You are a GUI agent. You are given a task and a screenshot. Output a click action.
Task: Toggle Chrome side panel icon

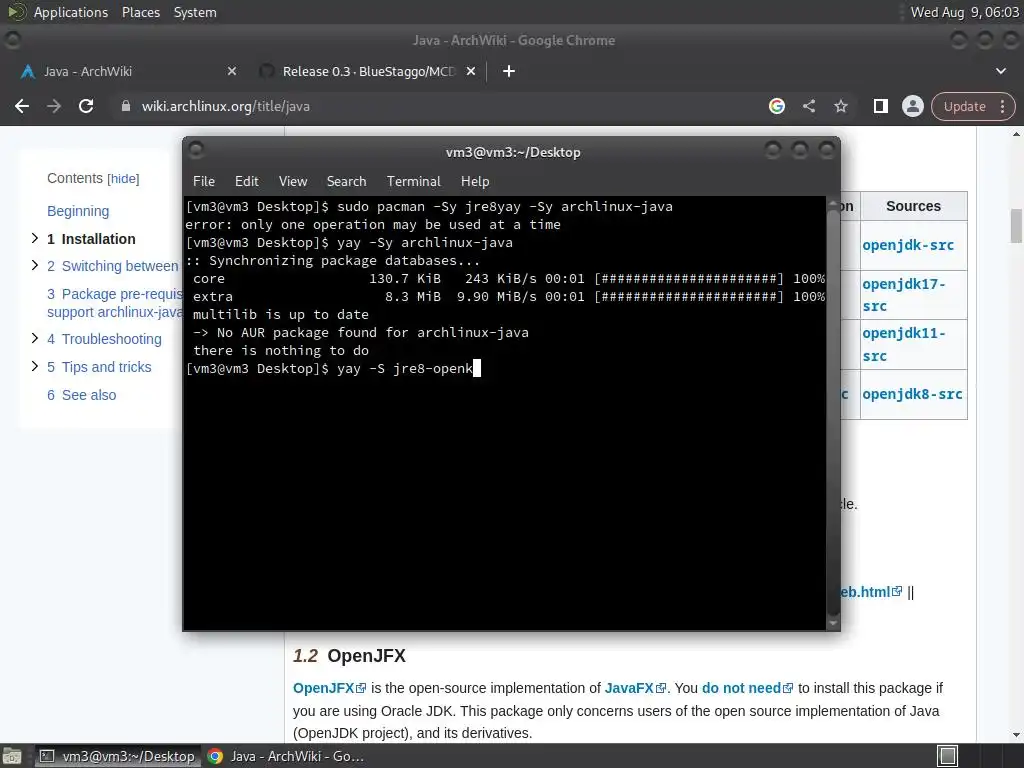[x=880, y=106]
